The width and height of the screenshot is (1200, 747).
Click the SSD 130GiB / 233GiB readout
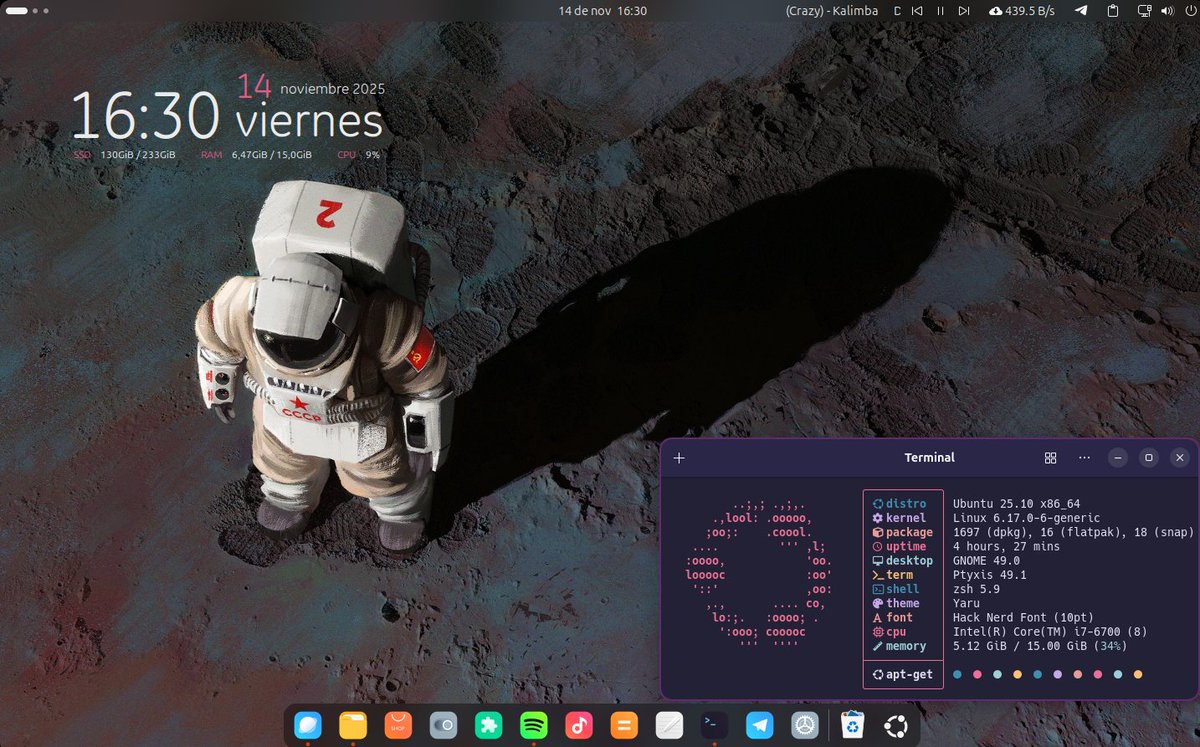tap(124, 155)
